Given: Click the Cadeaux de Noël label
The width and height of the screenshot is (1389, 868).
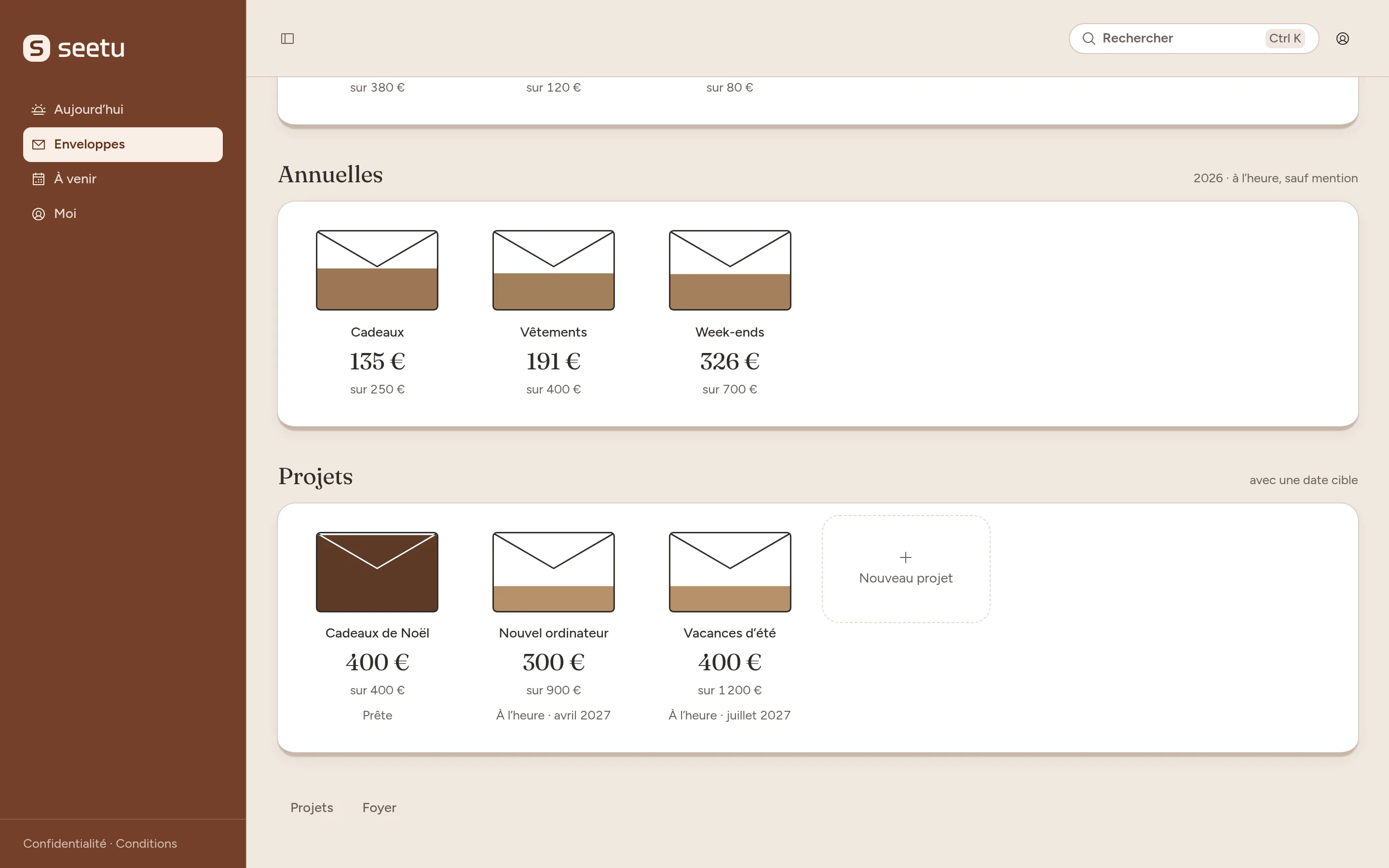Looking at the screenshot, I should (x=377, y=633).
